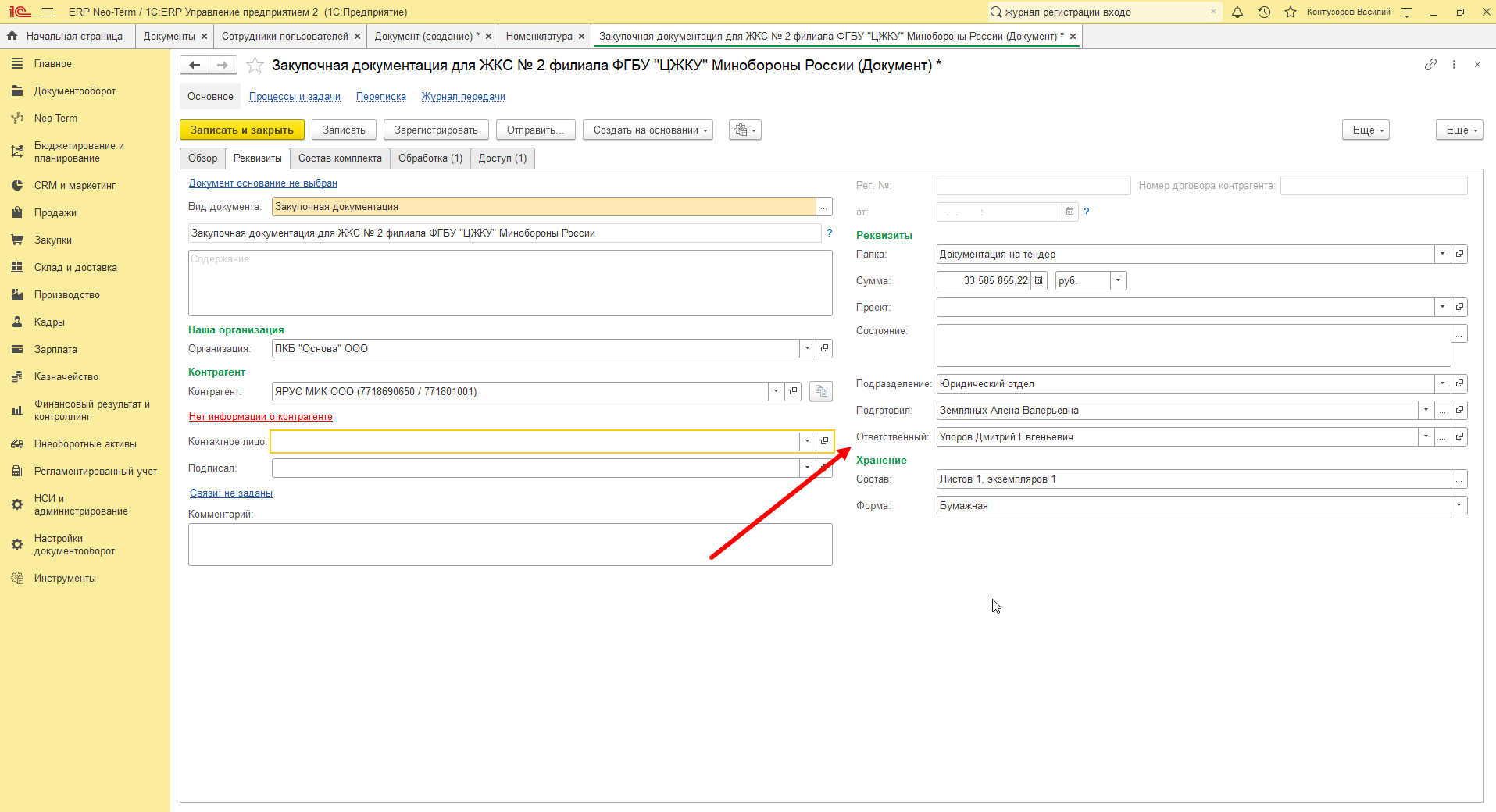Click in Комментарий text area
This screenshot has width=1496, height=812.
coord(510,544)
